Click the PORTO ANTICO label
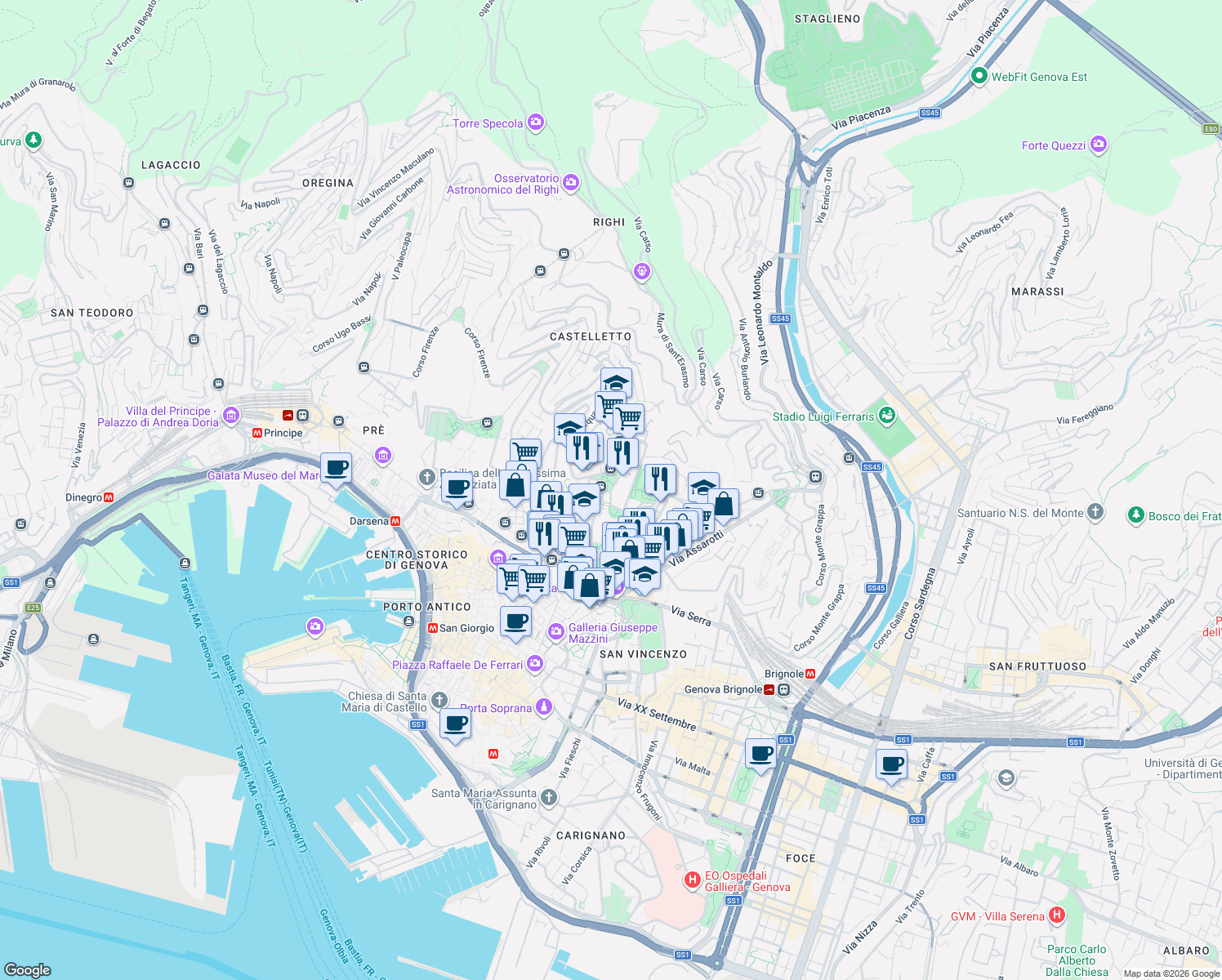The image size is (1222, 980). [427, 607]
